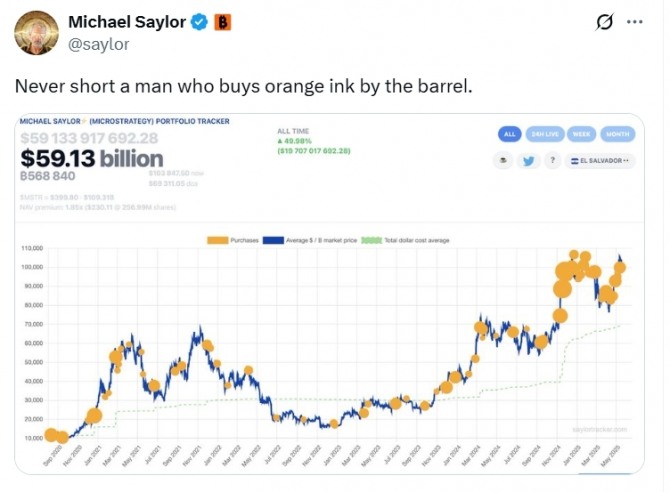Click the orange Bitcoin affiliation badge
Screen dimensions: 670x492
tap(222, 22)
